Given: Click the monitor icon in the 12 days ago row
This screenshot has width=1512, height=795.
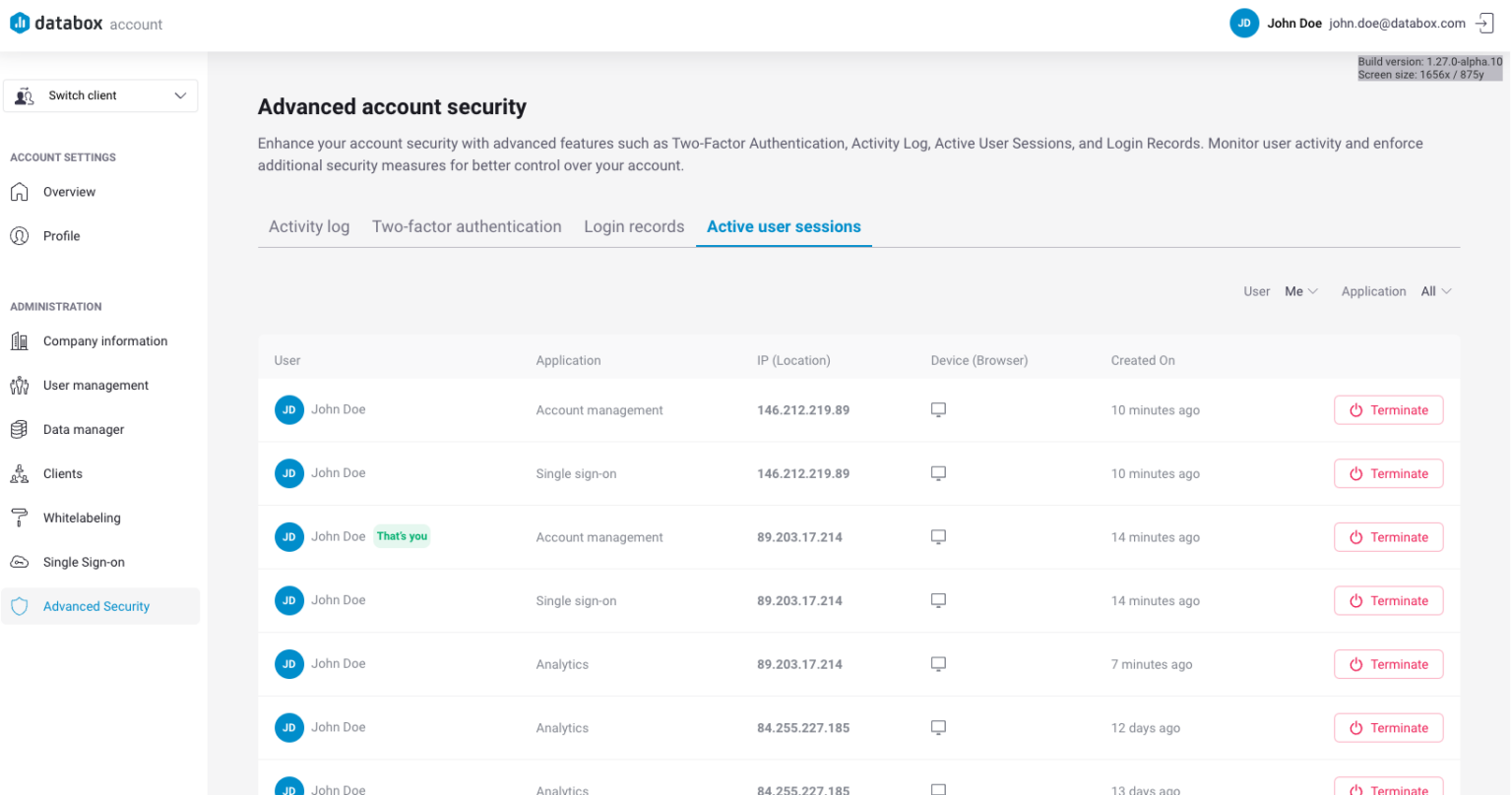Looking at the screenshot, I should (x=938, y=728).
